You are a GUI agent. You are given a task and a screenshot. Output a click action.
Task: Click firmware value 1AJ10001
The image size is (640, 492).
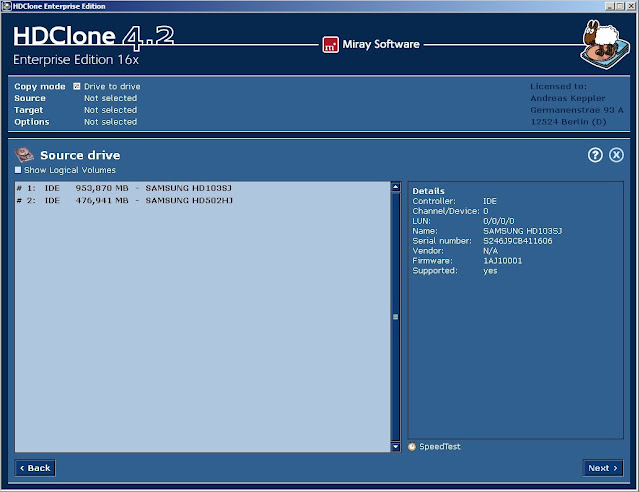coord(502,261)
